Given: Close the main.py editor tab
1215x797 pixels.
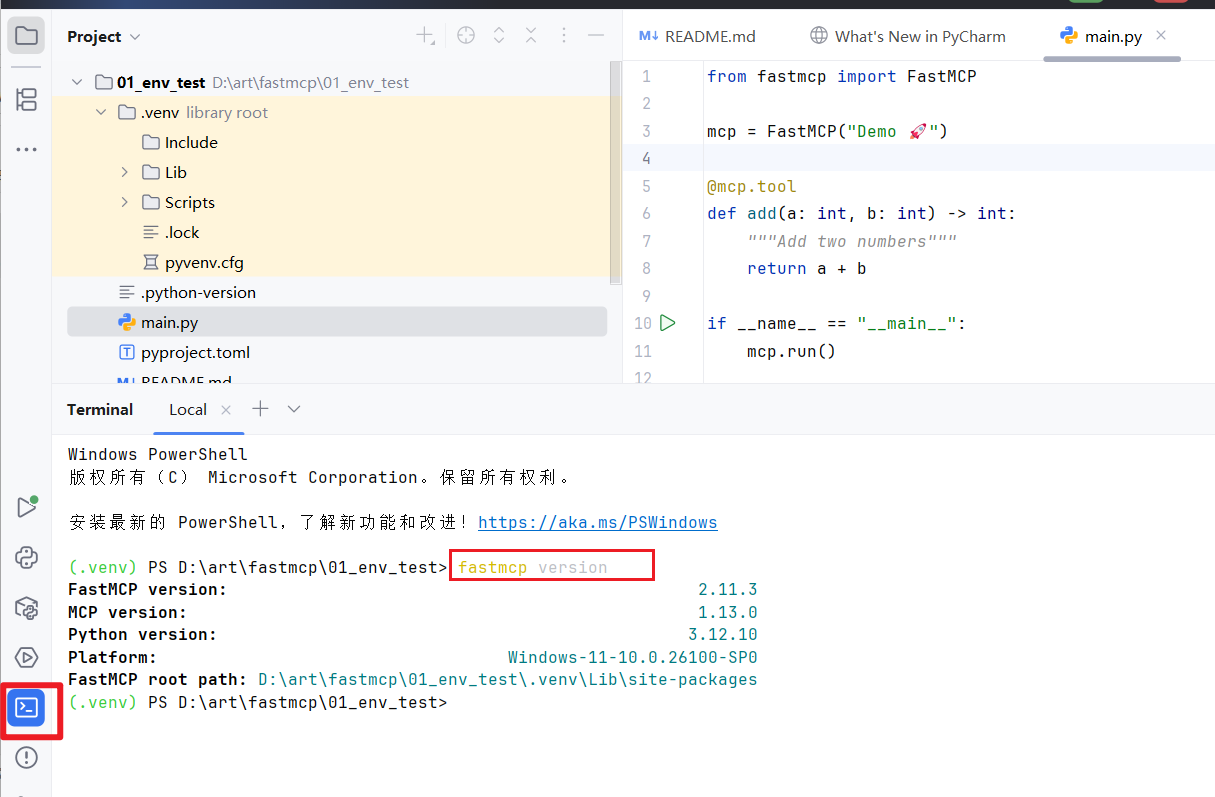Looking at the screenshot, I should (1161, 36).
